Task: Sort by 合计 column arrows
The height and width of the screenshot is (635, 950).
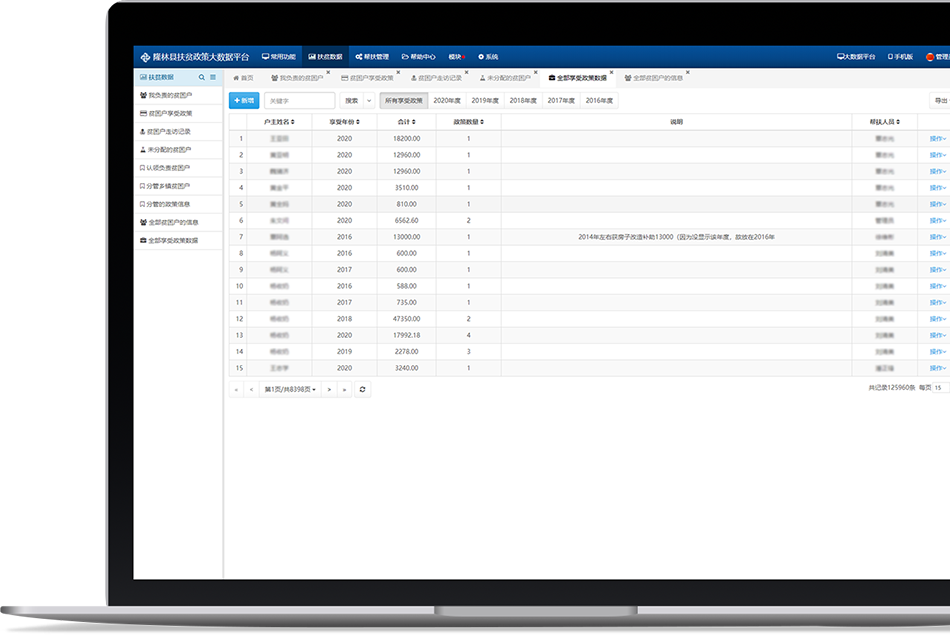Action: [414, 122]
